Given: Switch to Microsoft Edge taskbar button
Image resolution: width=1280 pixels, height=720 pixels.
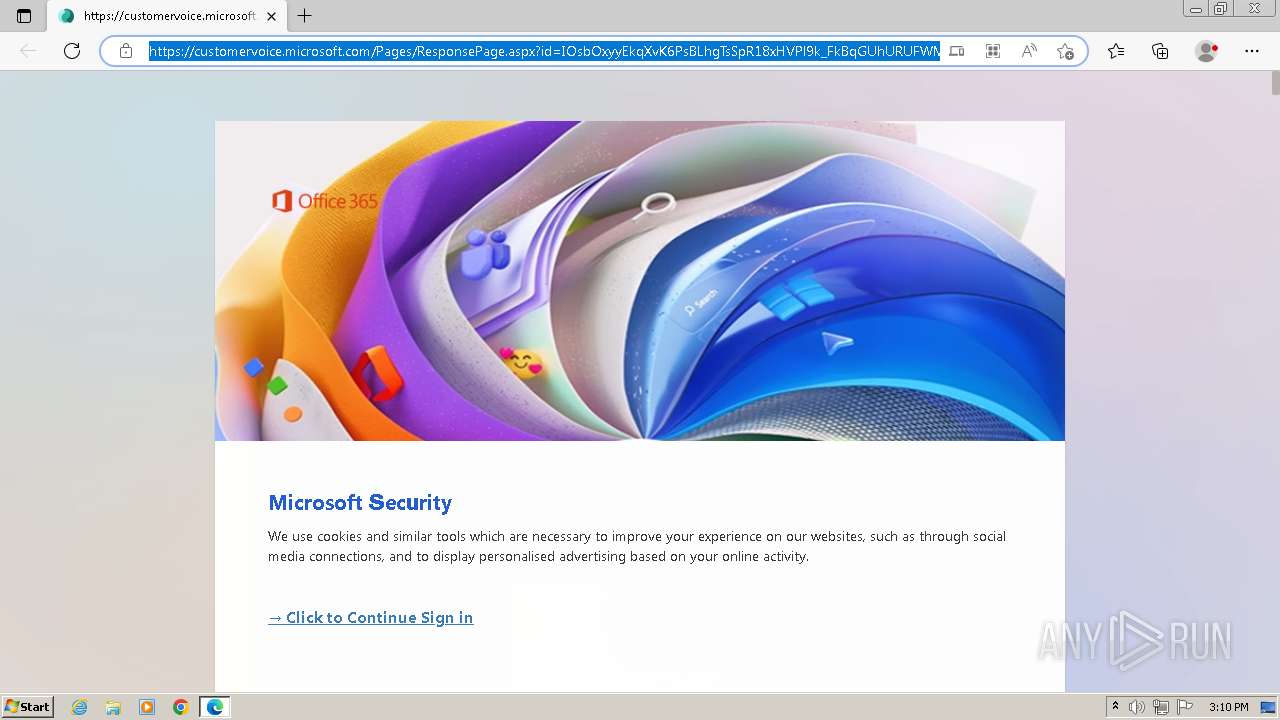Looking at the screenshot, I should [215, 707].
